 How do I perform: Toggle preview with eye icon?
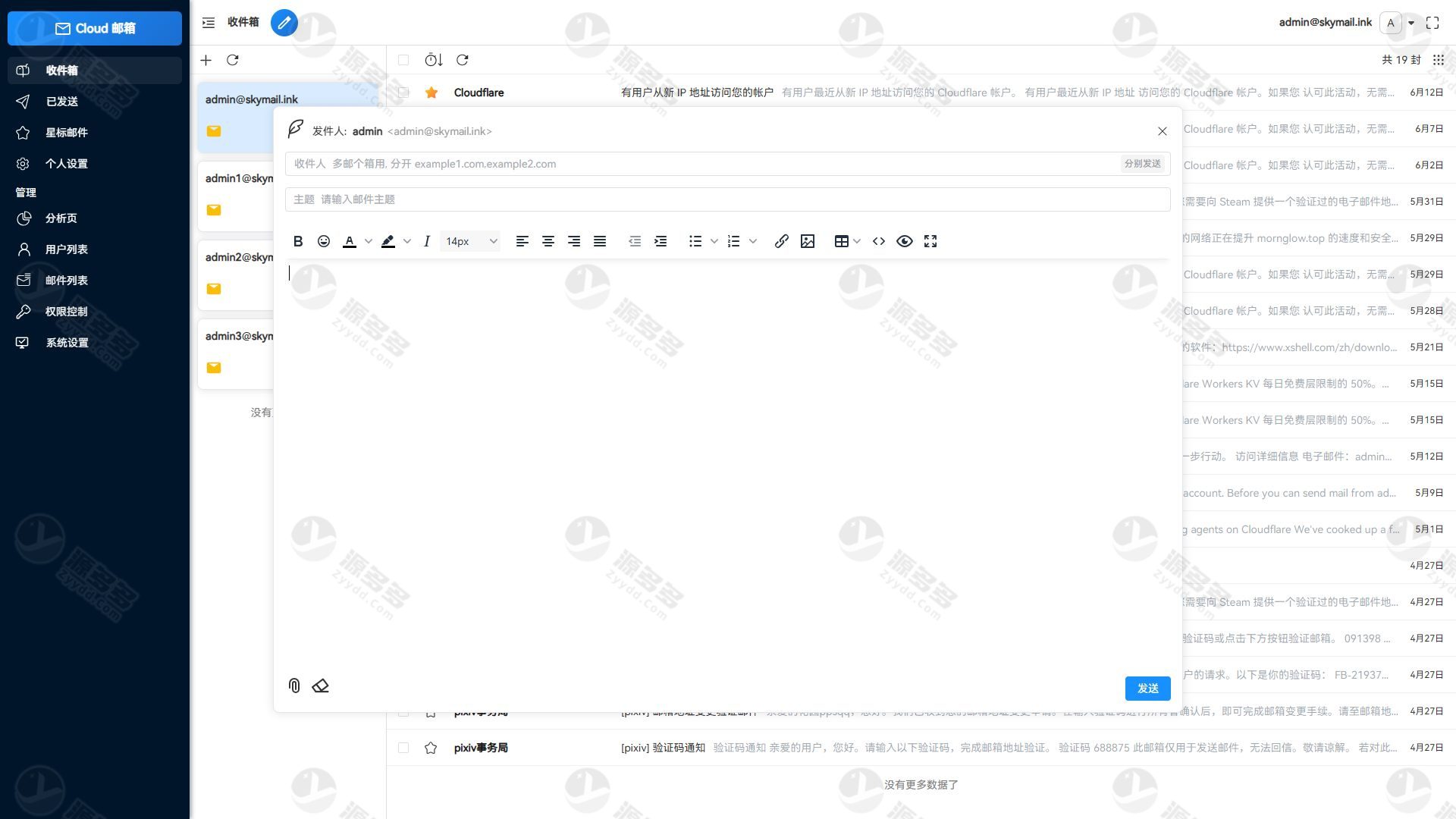point(905,241)
